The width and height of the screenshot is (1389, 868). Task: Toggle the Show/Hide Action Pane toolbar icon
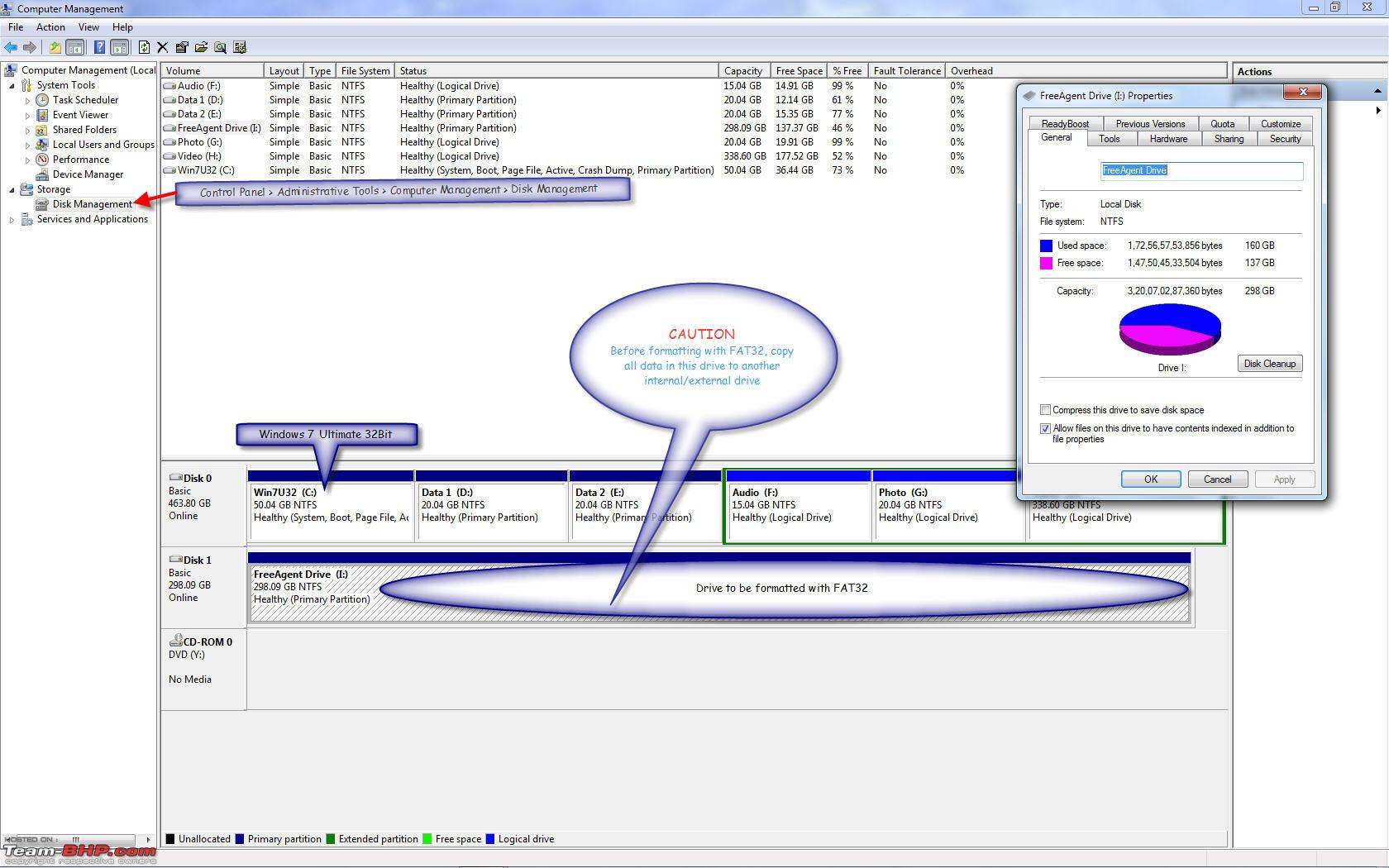pyautogui.click(x=120, y=47)
